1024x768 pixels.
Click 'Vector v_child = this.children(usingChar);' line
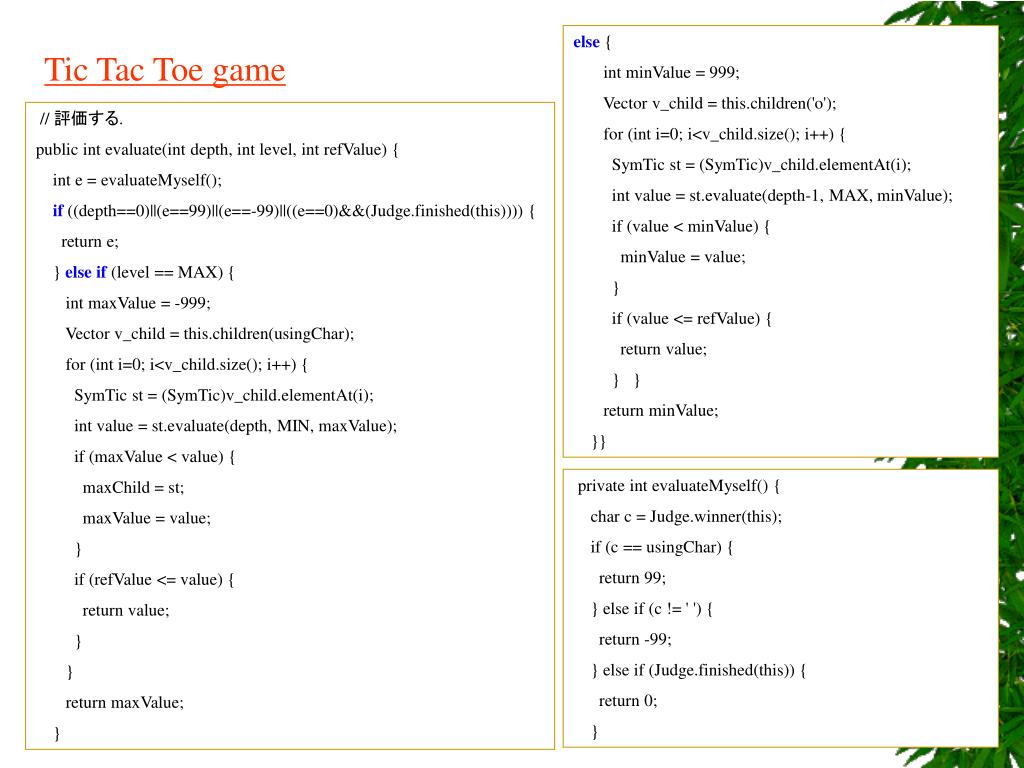[210, 334]
